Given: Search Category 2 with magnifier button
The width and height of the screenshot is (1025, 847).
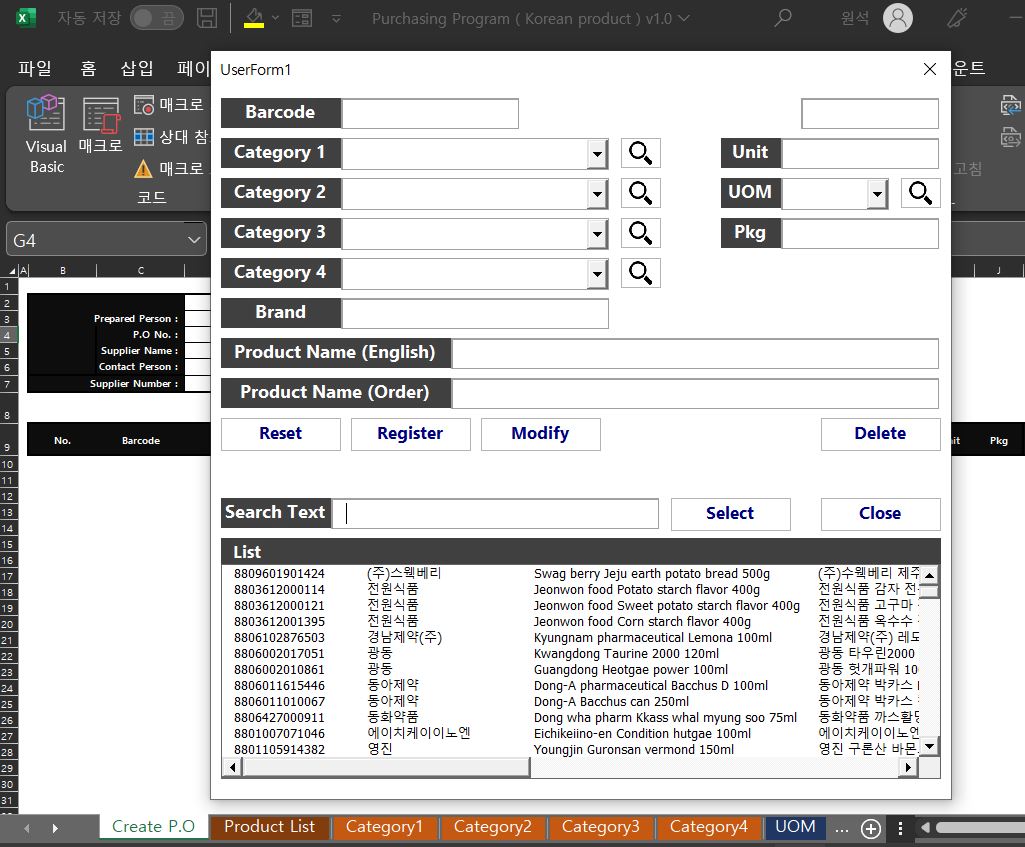Looking at the screenshot, I should point(640,193).
